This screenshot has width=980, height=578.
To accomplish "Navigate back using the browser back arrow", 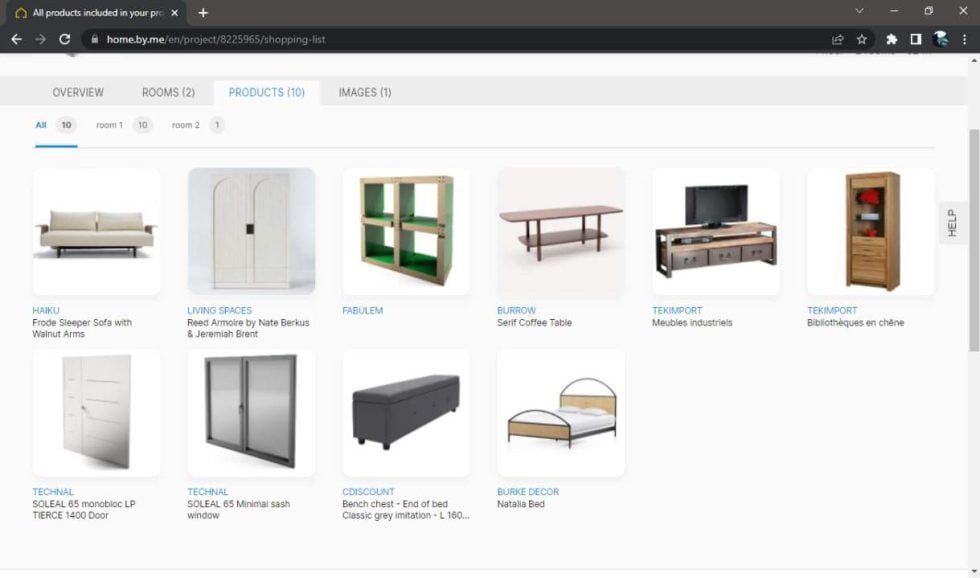I will pos(16,39).
